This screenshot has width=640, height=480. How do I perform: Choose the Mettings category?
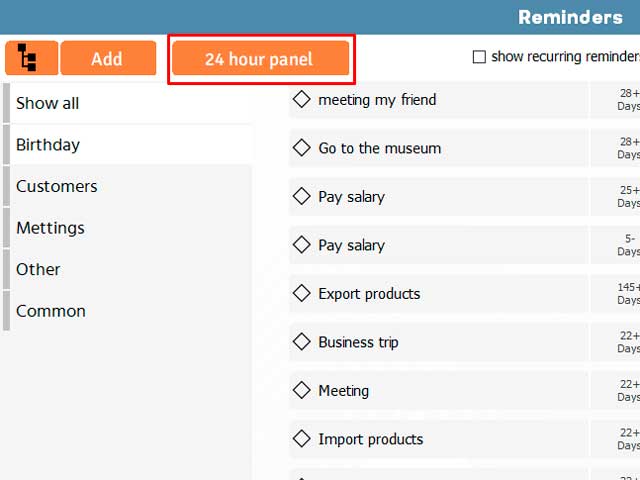pyautogui.click(x=128, y=228)
